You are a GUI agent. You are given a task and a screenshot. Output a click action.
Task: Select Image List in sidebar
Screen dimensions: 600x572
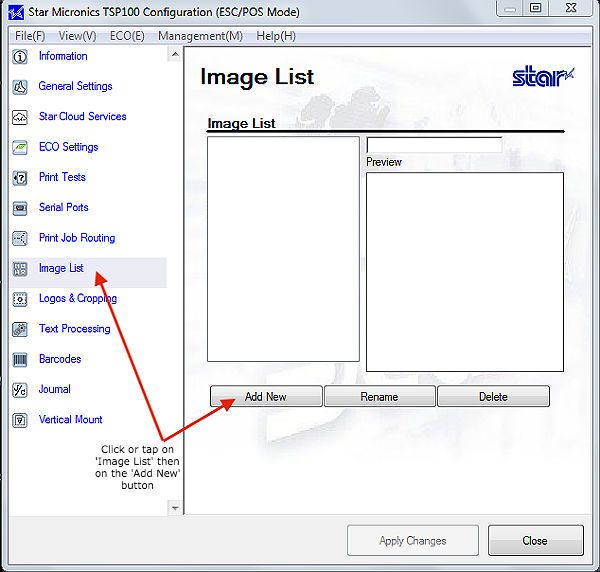click(x=61, y=268)
